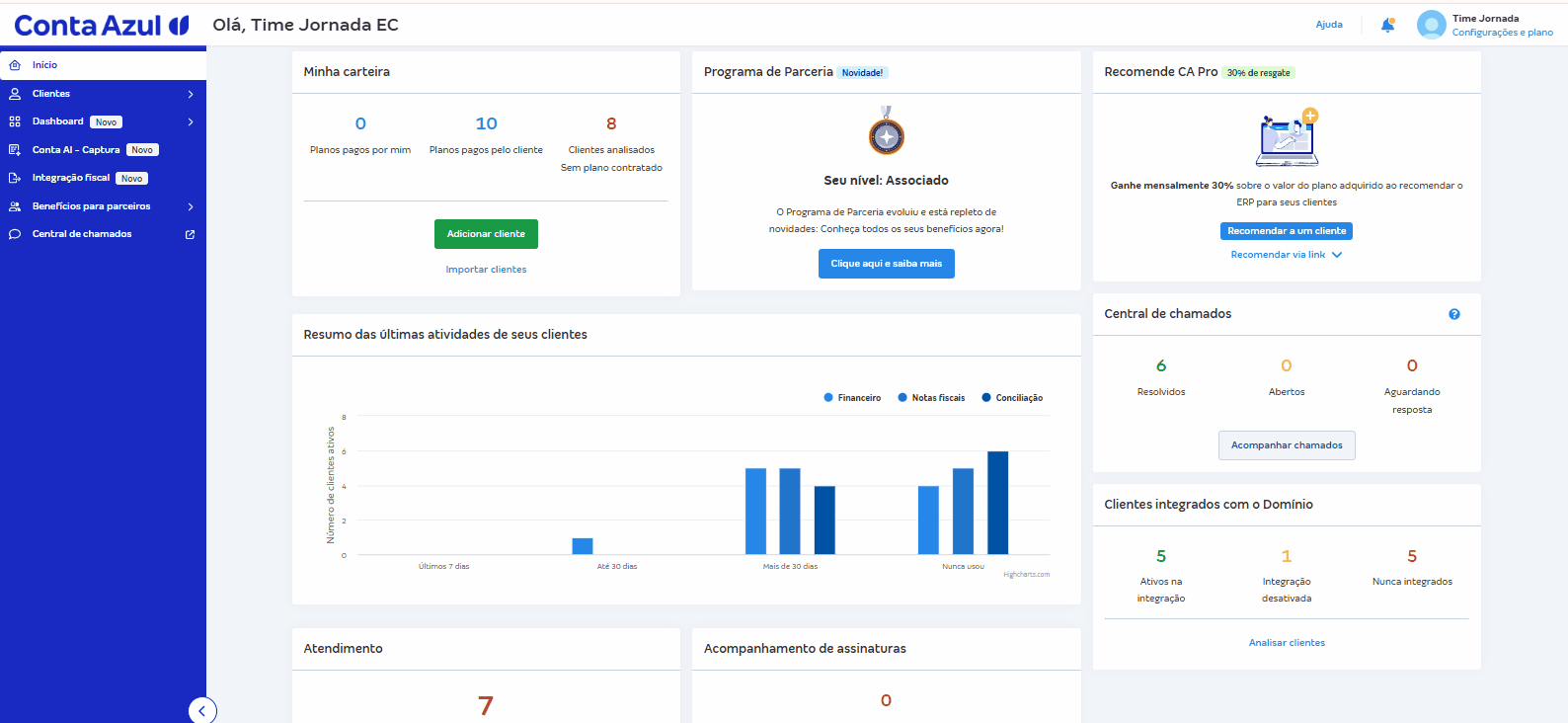The image size is (1568, 723).
Task: Click the '6' Resolvidos count
Action: [x=1161, y=365]
